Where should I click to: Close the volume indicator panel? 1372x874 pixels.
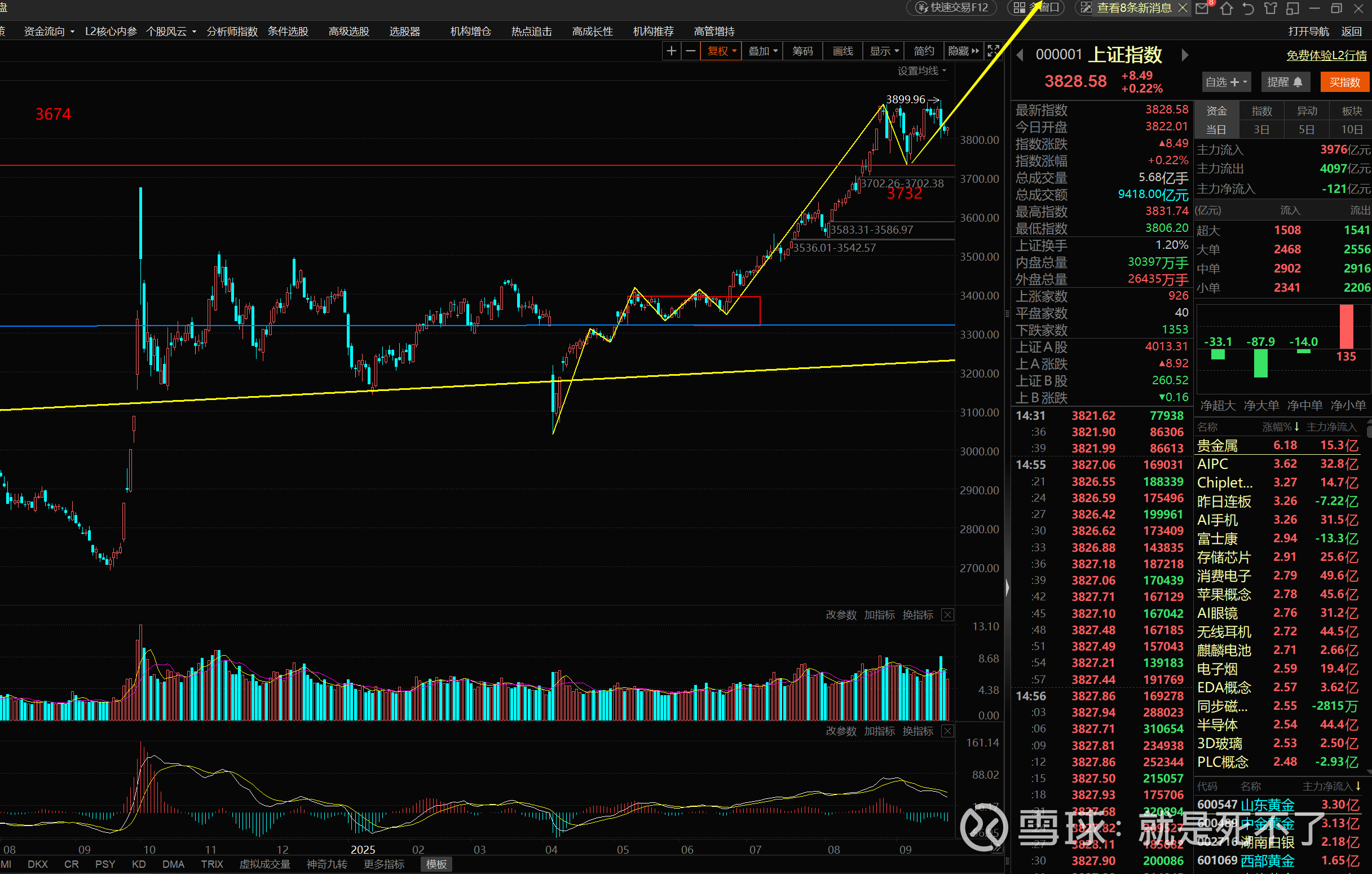(947, 614)
